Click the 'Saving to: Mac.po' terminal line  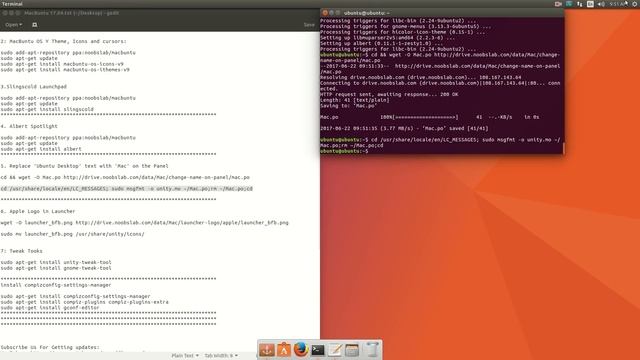349,106
